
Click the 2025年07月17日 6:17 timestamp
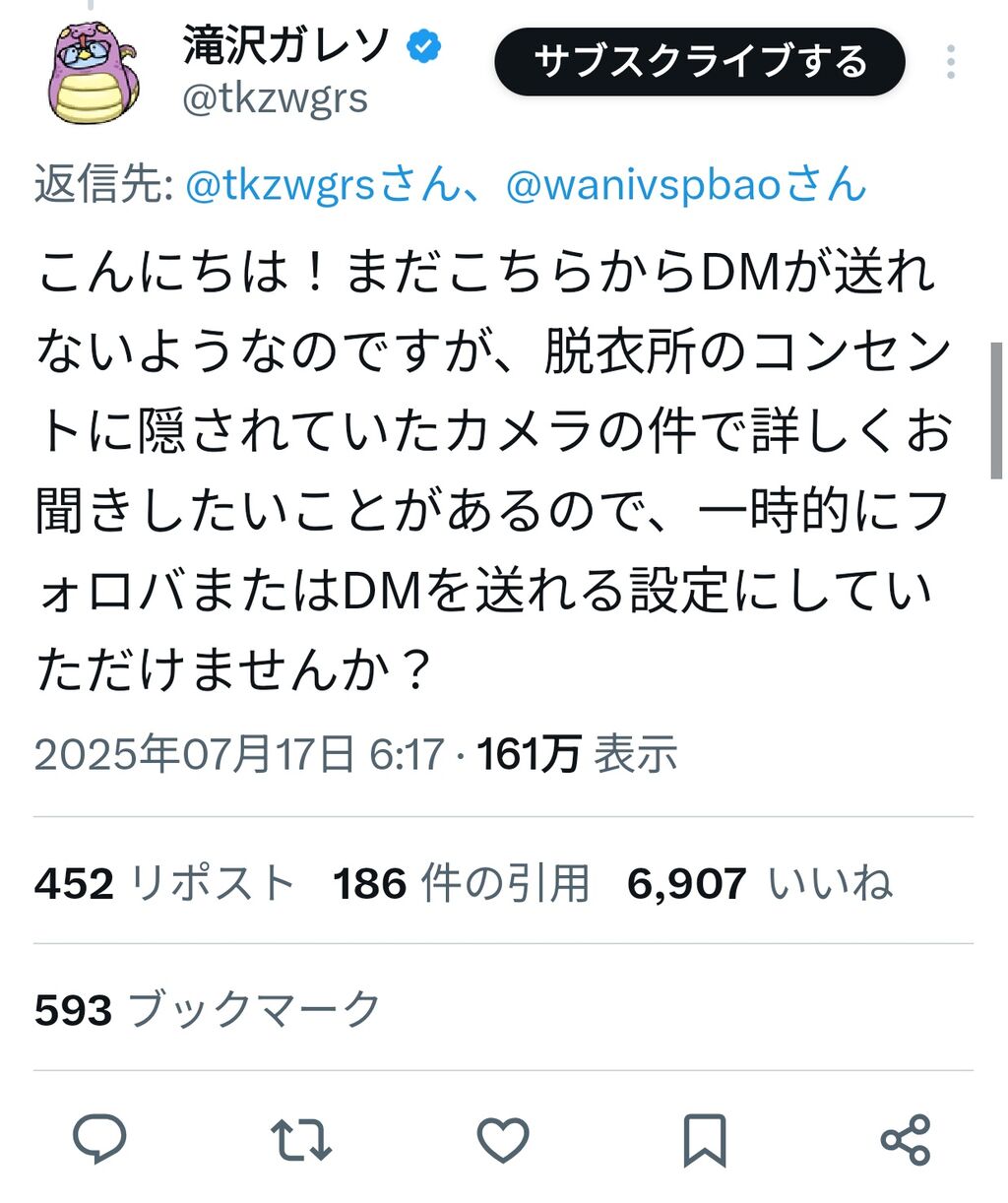[x=239, y=755]
